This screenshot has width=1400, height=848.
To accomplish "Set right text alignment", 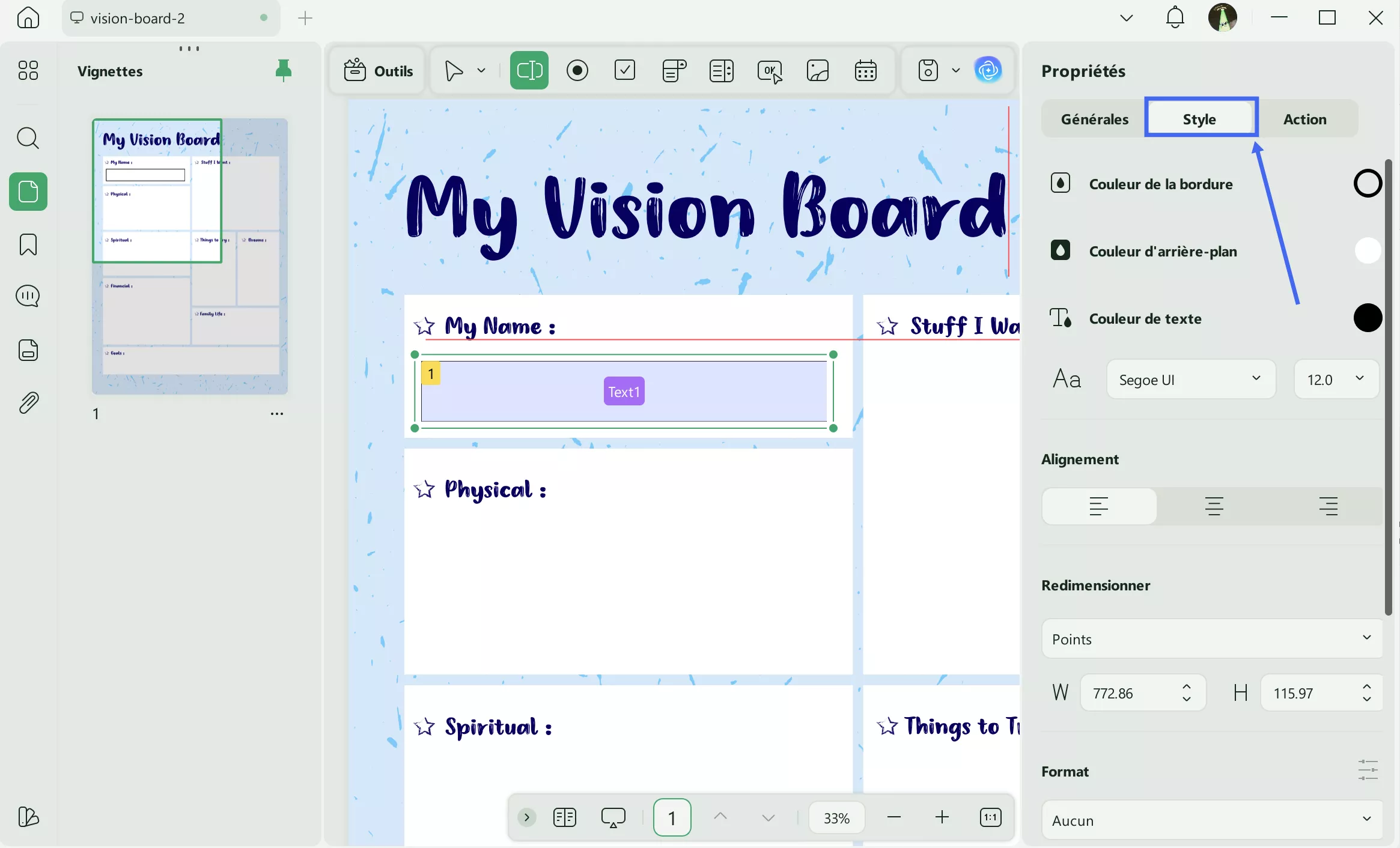I will pyautogui.click(x=1328, y=506).
